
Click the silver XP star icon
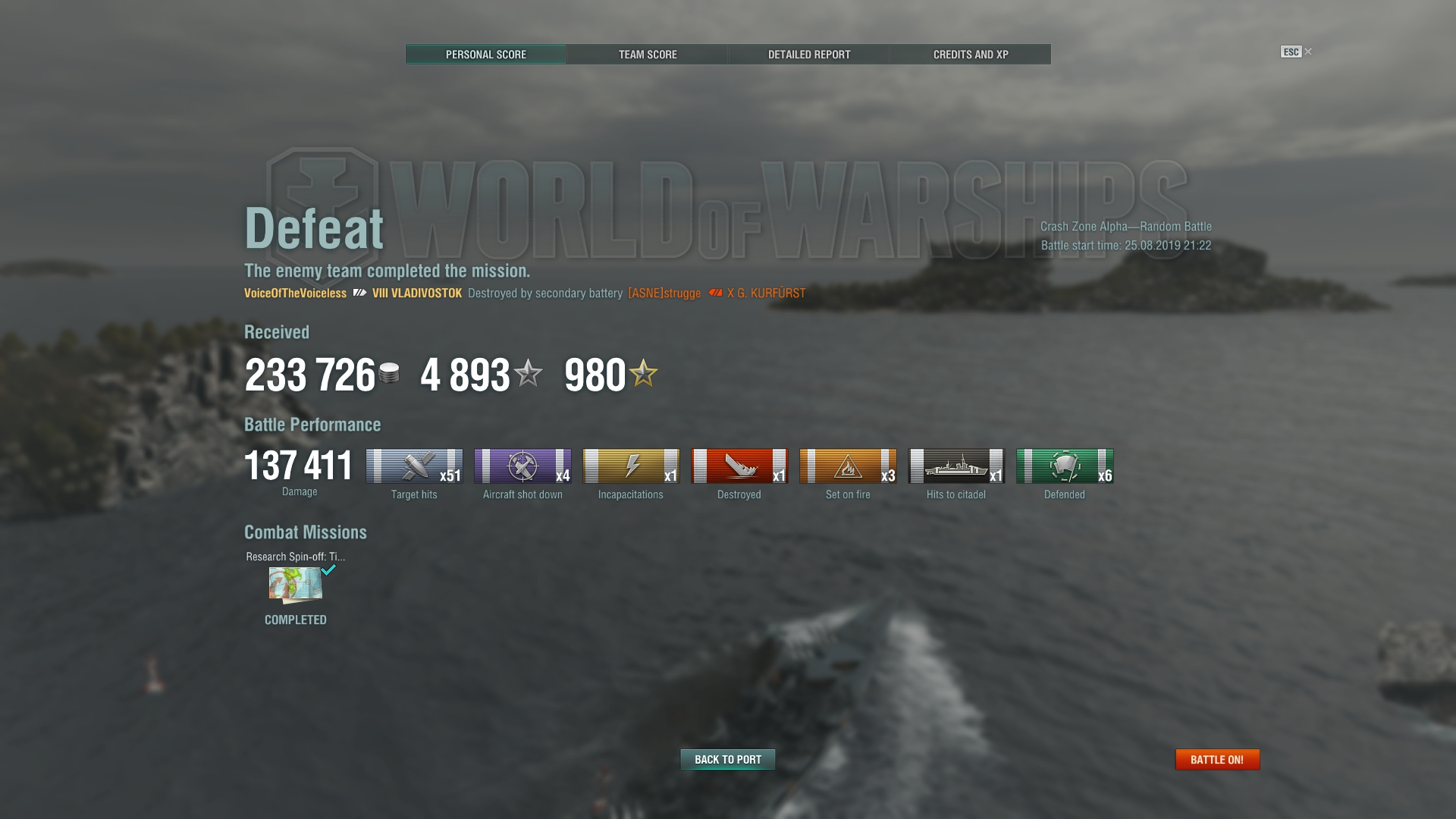[x=528, y=373]
